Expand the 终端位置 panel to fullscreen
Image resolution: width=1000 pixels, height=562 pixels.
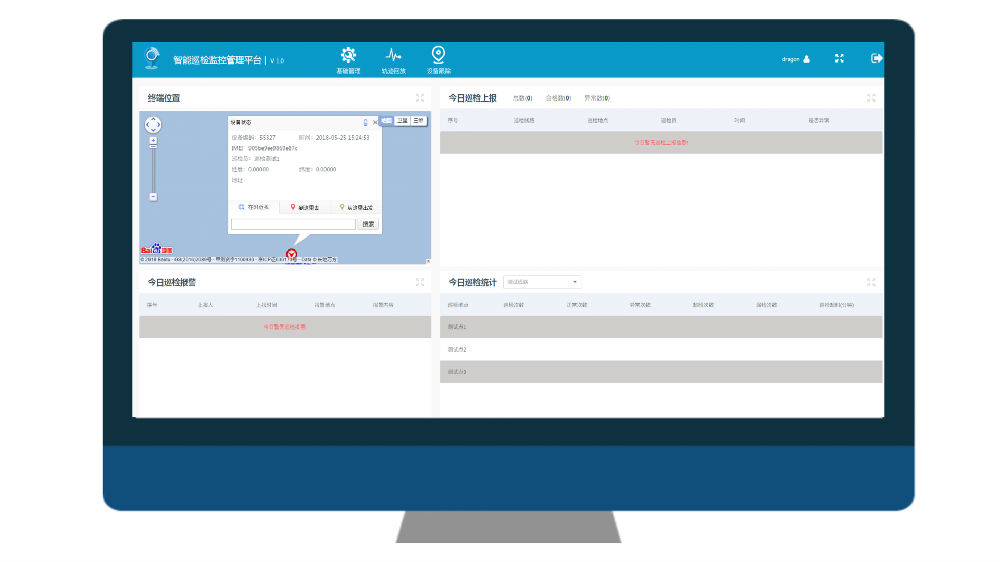click(420, 98)
